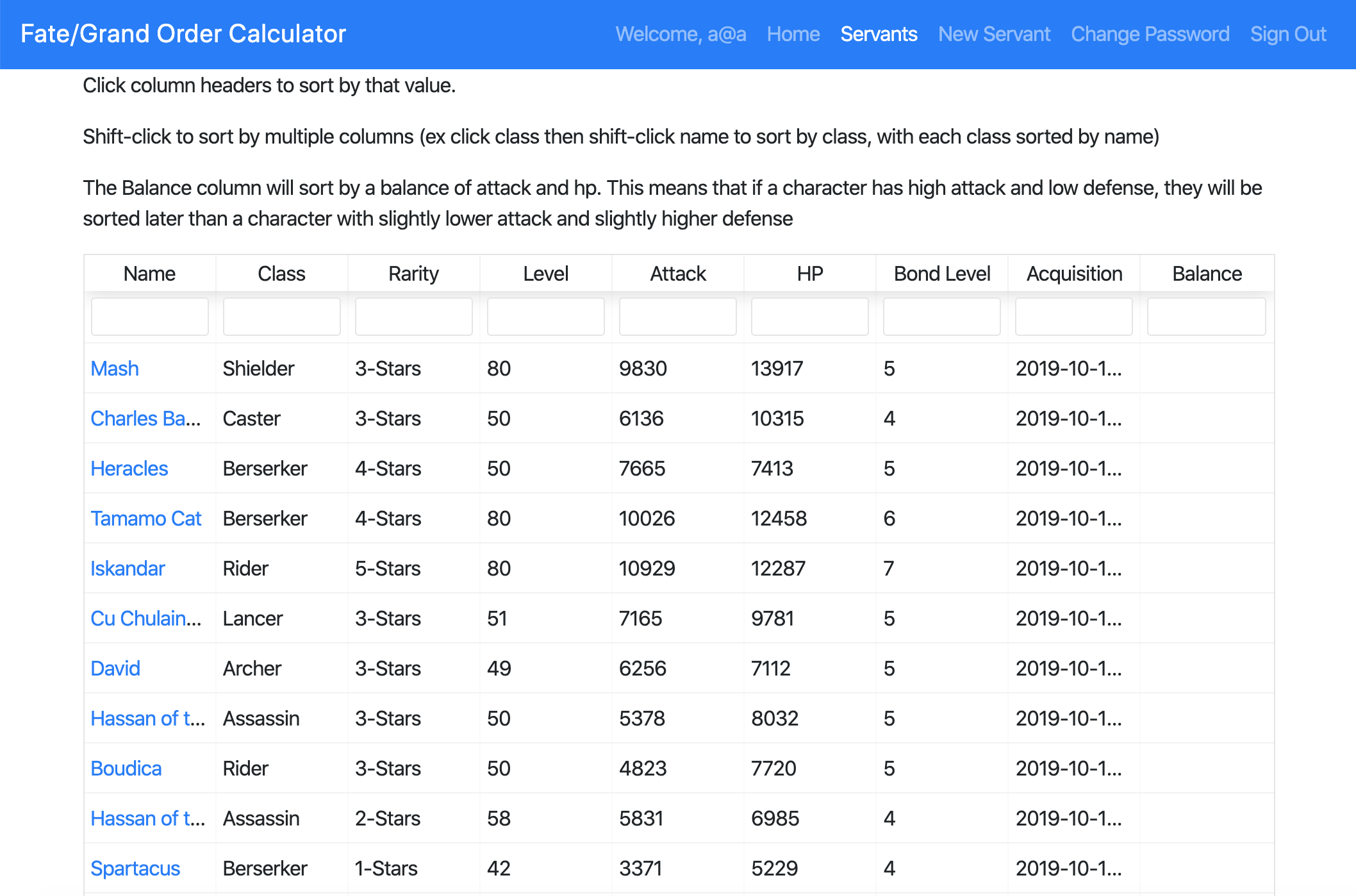Sign Out of the account

pos(1287,34)
